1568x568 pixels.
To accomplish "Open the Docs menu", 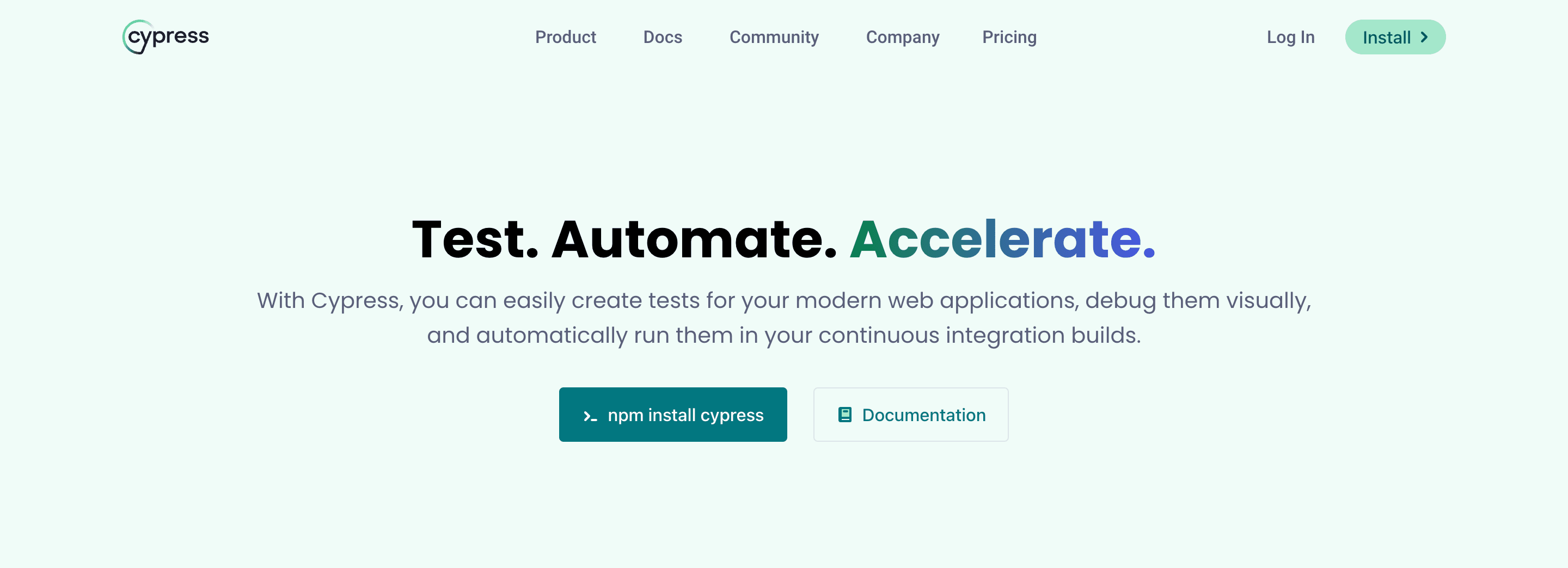I will [662, 37].
